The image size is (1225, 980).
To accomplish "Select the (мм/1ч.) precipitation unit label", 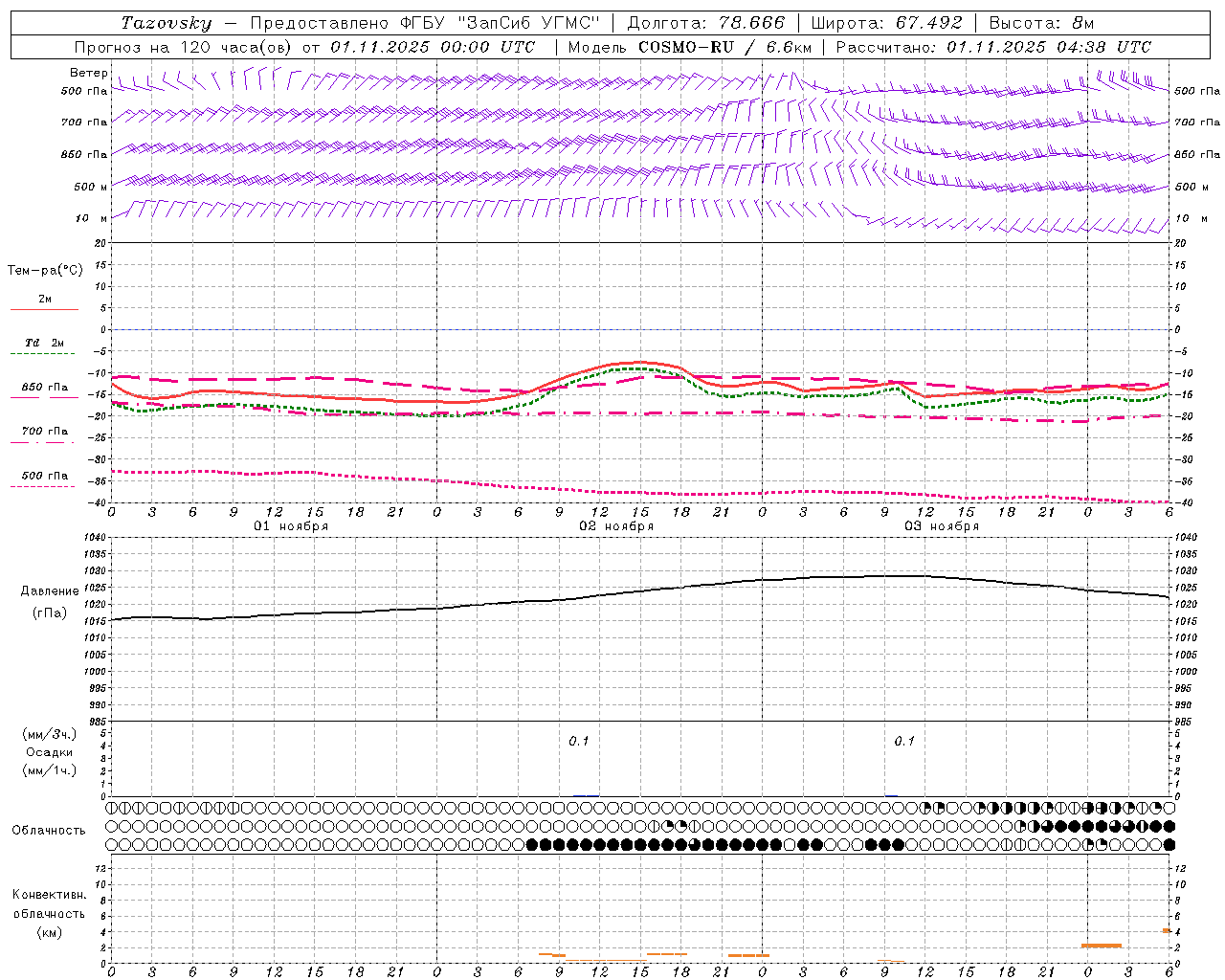I will pos(50,770).
